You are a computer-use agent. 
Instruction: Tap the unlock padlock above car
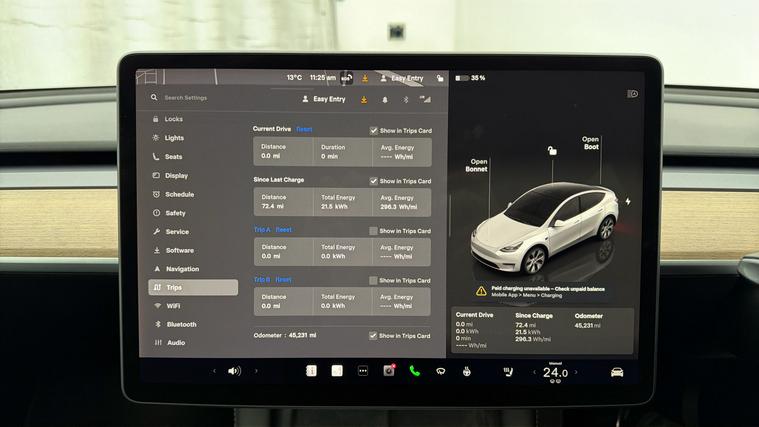[550, 151]
